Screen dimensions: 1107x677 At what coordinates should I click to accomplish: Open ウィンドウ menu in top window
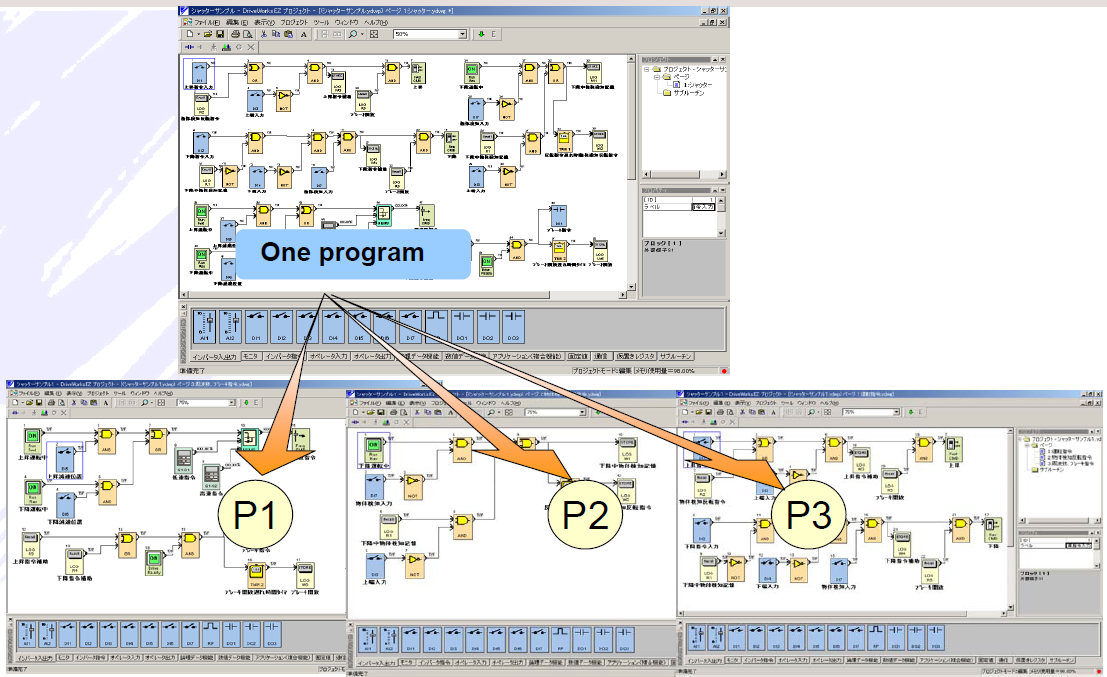click(347, 23)
